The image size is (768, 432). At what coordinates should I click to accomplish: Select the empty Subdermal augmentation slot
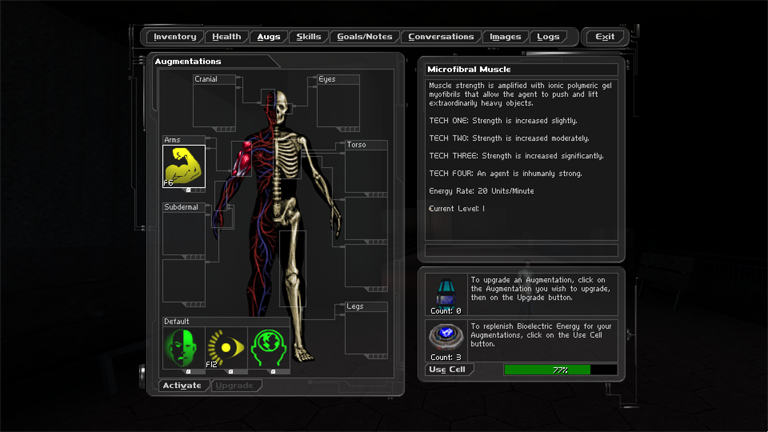coord(184,234)
